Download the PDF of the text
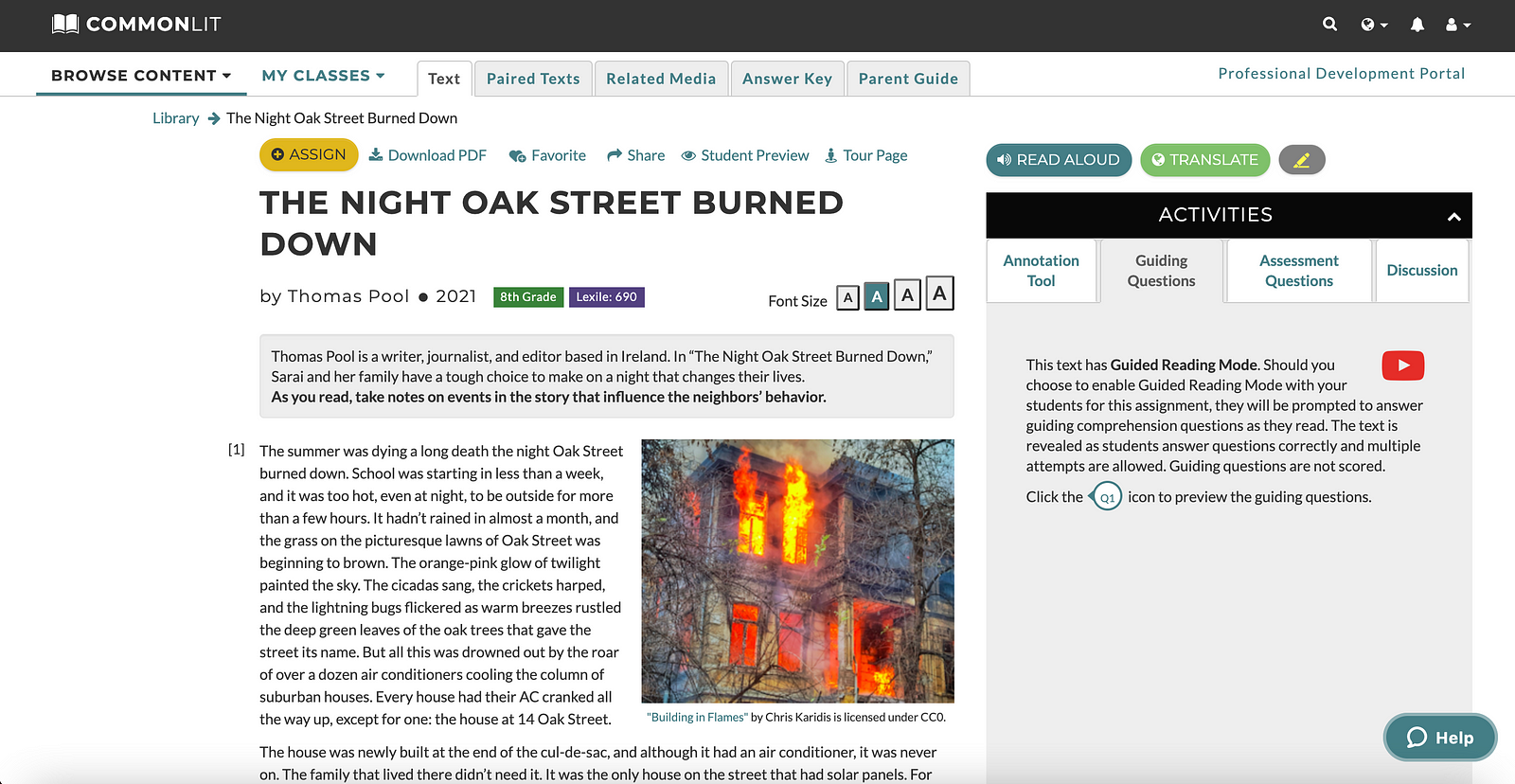The height and width of the screenshot is (784, 1515). coord(427,155)
